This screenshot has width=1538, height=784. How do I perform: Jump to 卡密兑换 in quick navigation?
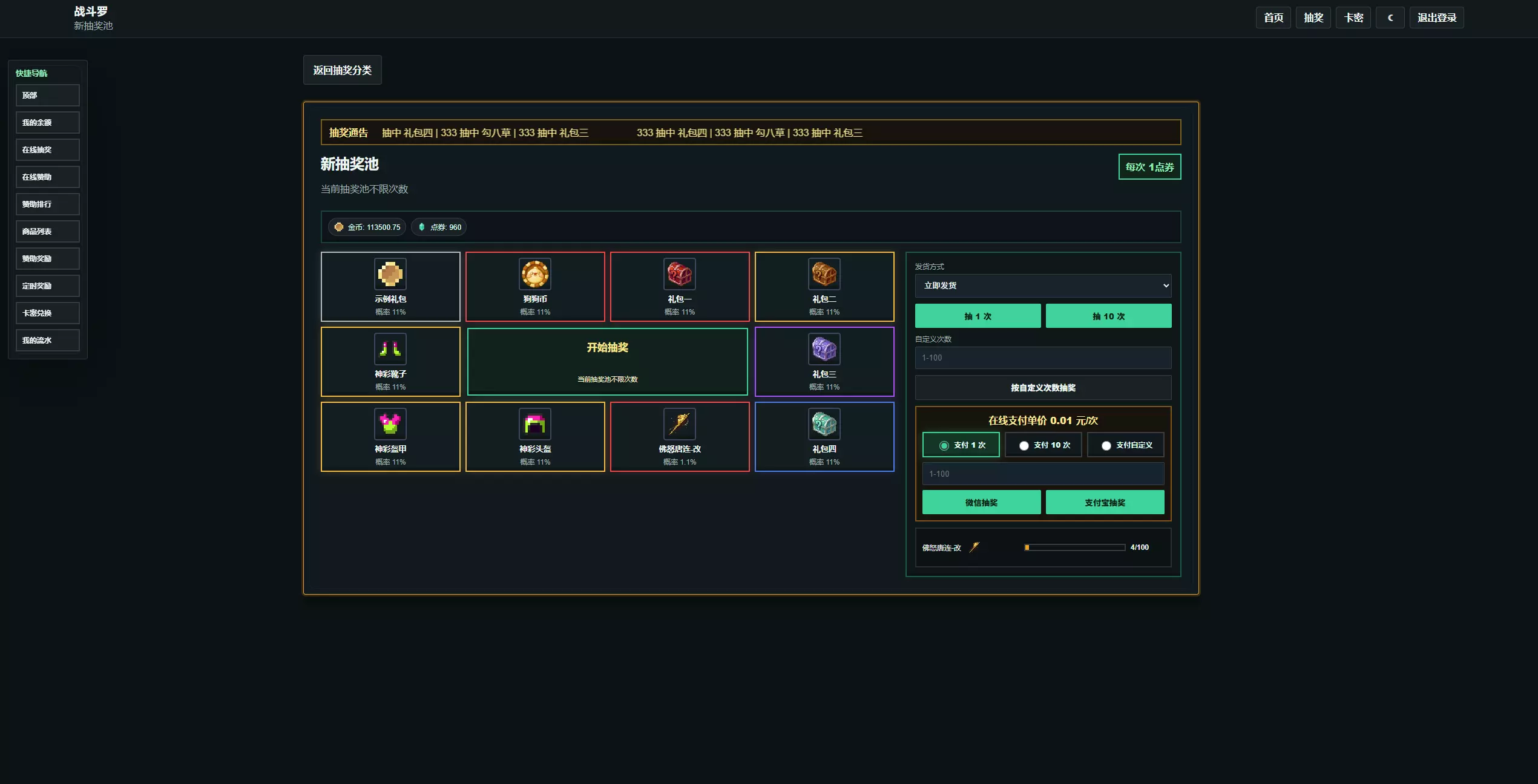(x=48, y=313)
